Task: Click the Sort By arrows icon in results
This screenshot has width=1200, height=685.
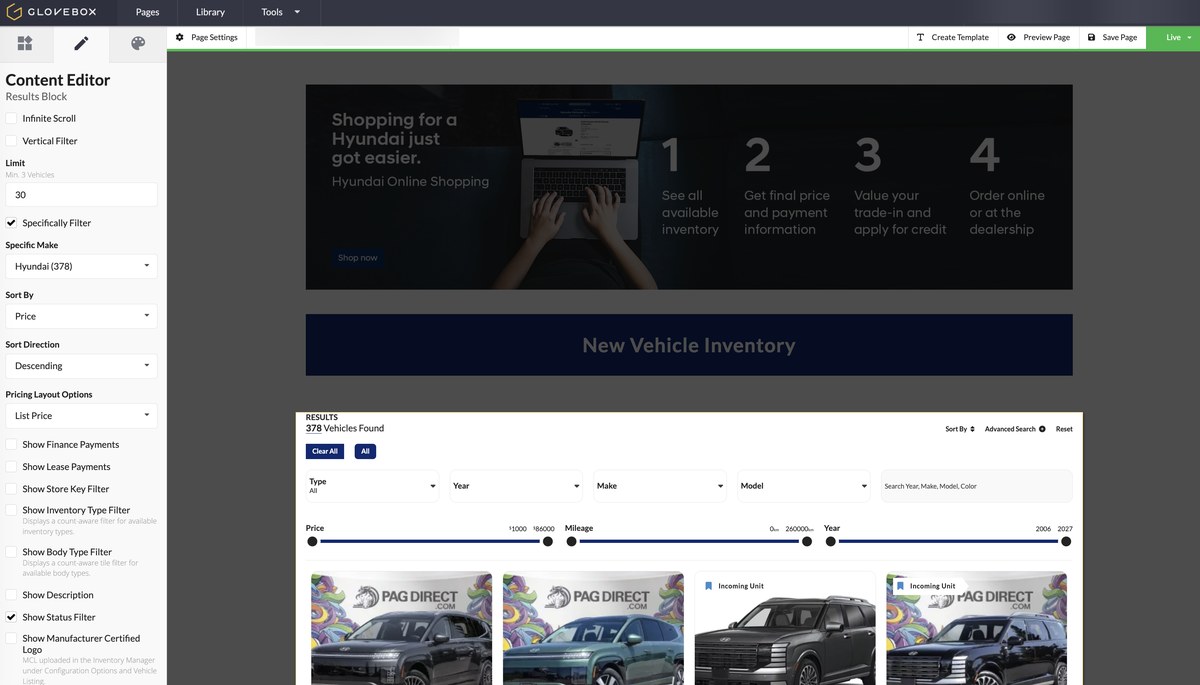Action: [x=972, y=429]
